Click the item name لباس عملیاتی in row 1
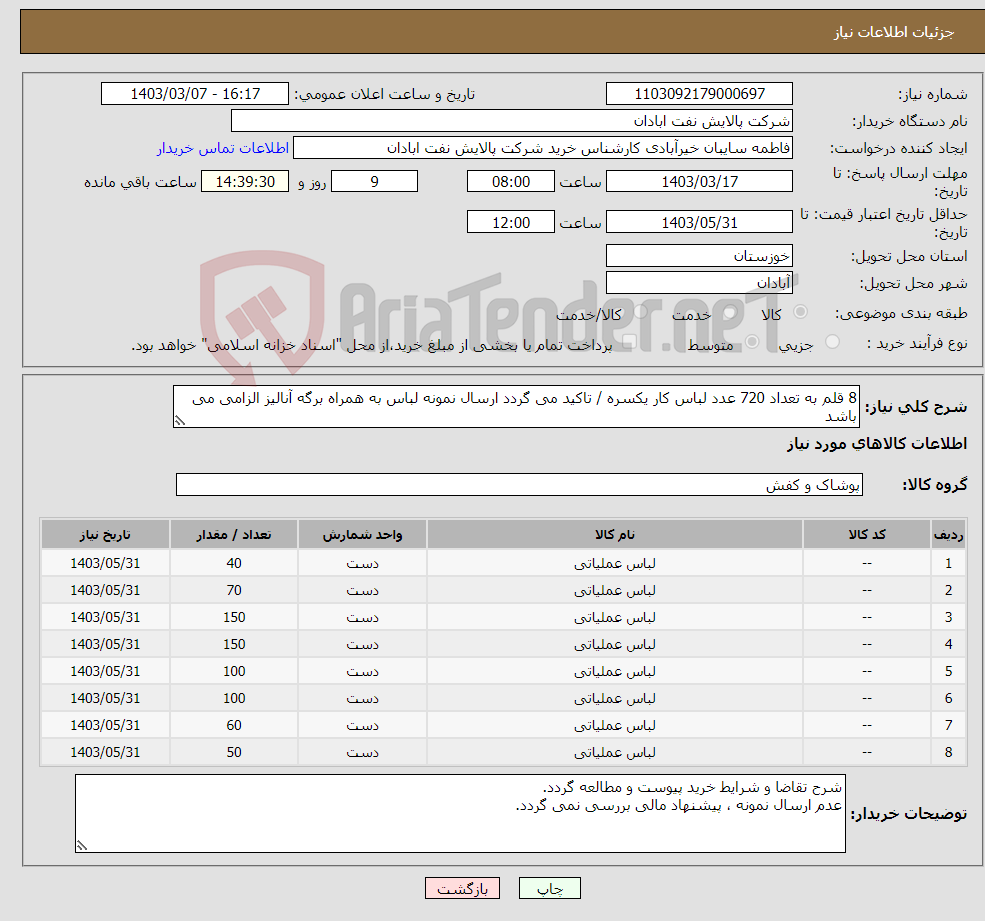 tap(615, 564)
